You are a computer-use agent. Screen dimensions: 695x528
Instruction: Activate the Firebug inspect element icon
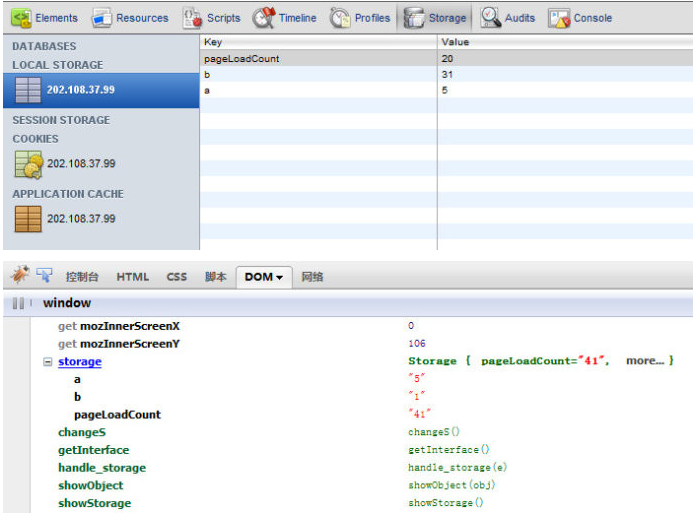(44, 275)
